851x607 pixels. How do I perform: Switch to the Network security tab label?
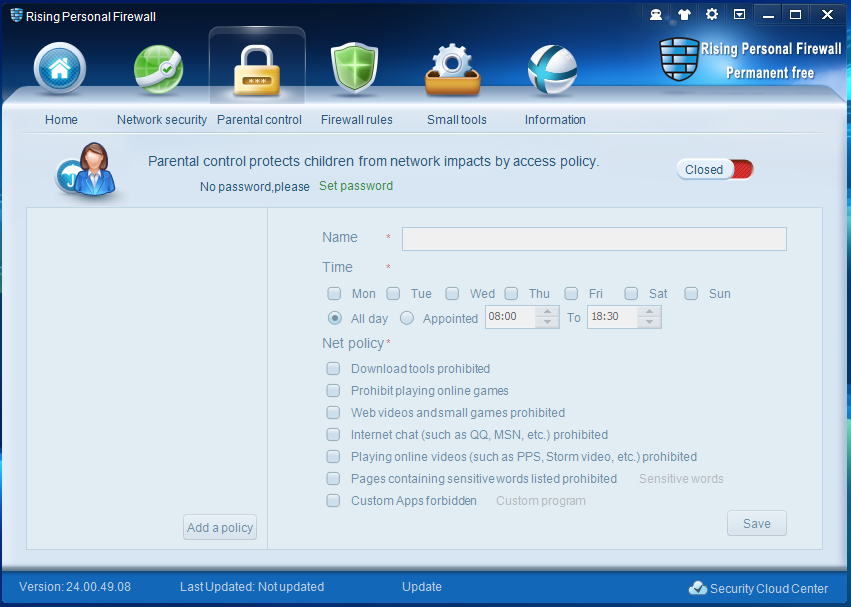point(162,119)
